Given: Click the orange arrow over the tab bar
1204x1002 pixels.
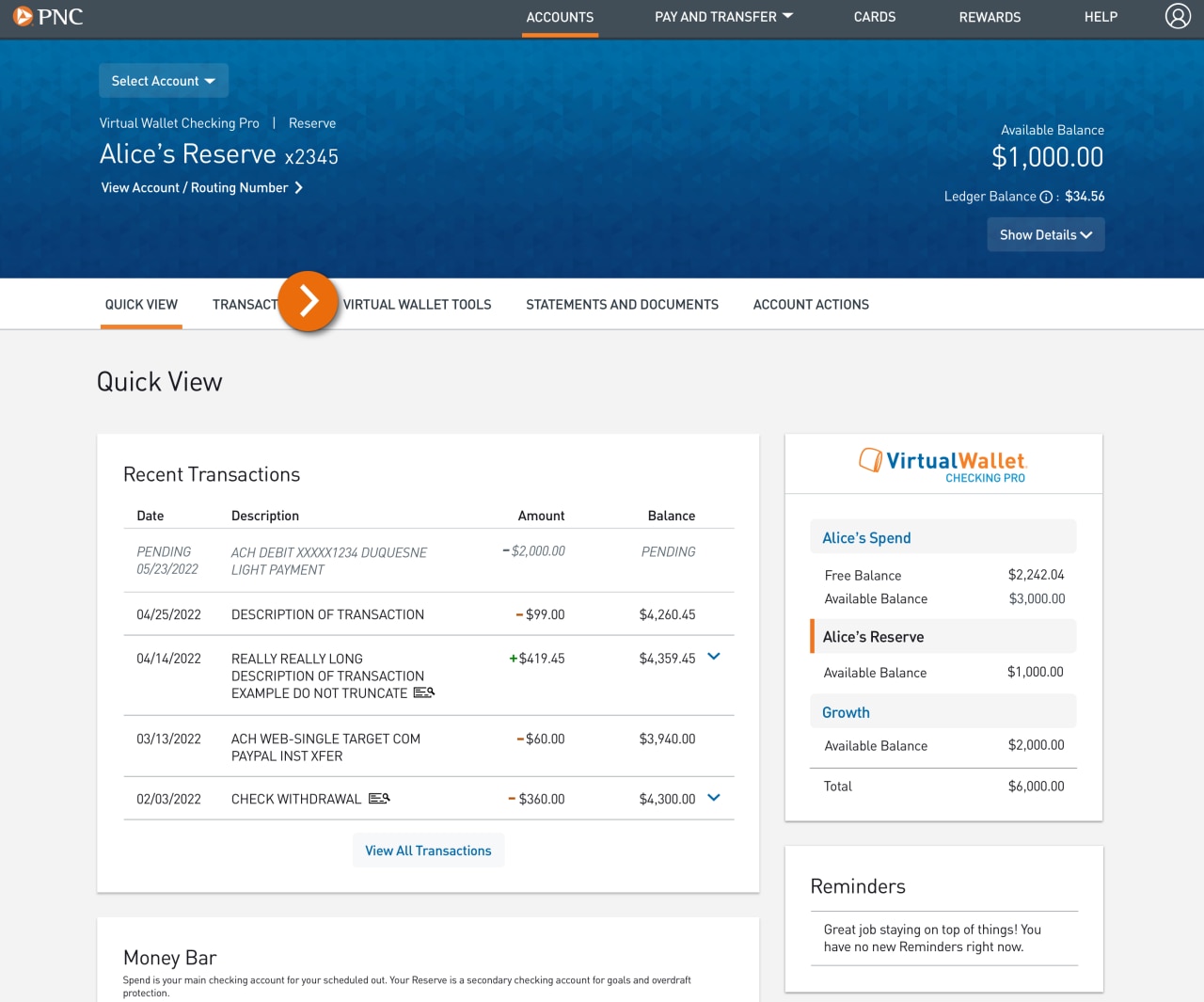Looking at the screenshot, I should [x=308, y=302].
